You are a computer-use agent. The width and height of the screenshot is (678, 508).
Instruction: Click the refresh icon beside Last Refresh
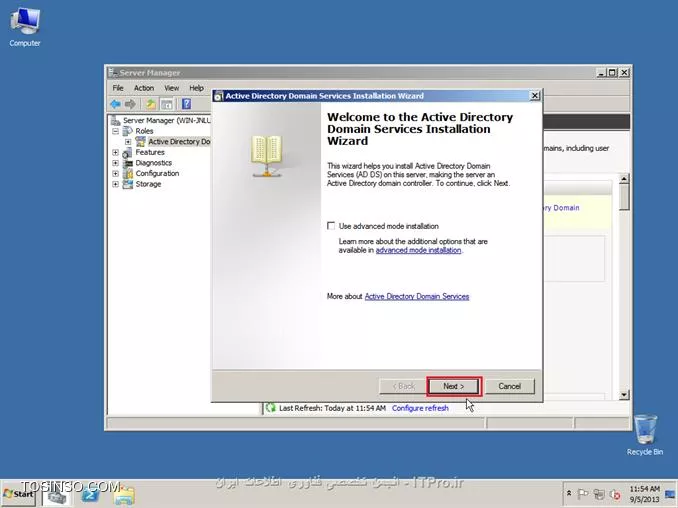(x=271, y=408)
